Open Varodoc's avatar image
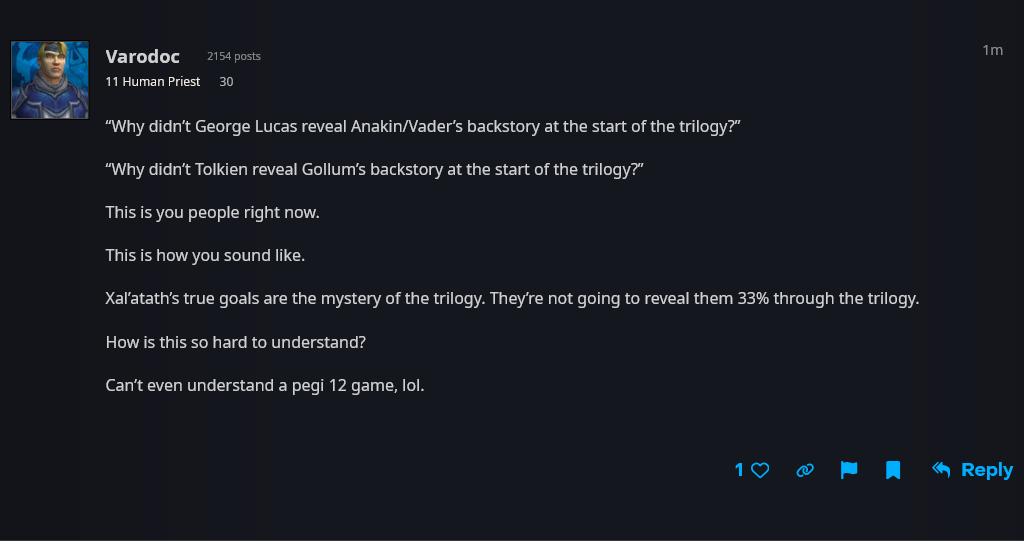 click(x=50, y=80)
